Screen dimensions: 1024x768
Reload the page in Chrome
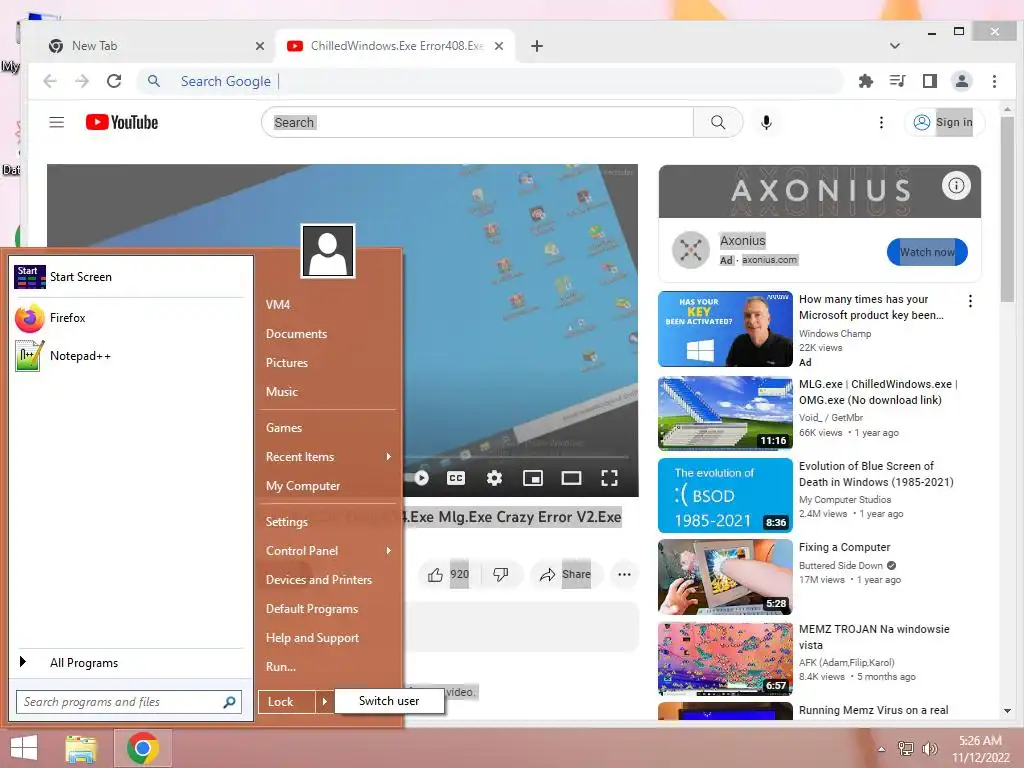point(114,81)
